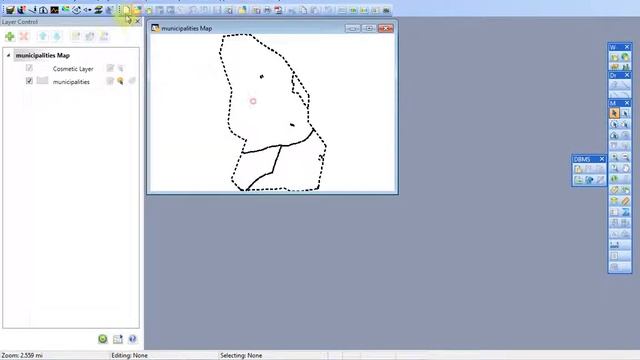The width and height of the screenshot is (640, 360).
Task: Click the black graph monitor icon in toolbar
Action: coord(54,10)
